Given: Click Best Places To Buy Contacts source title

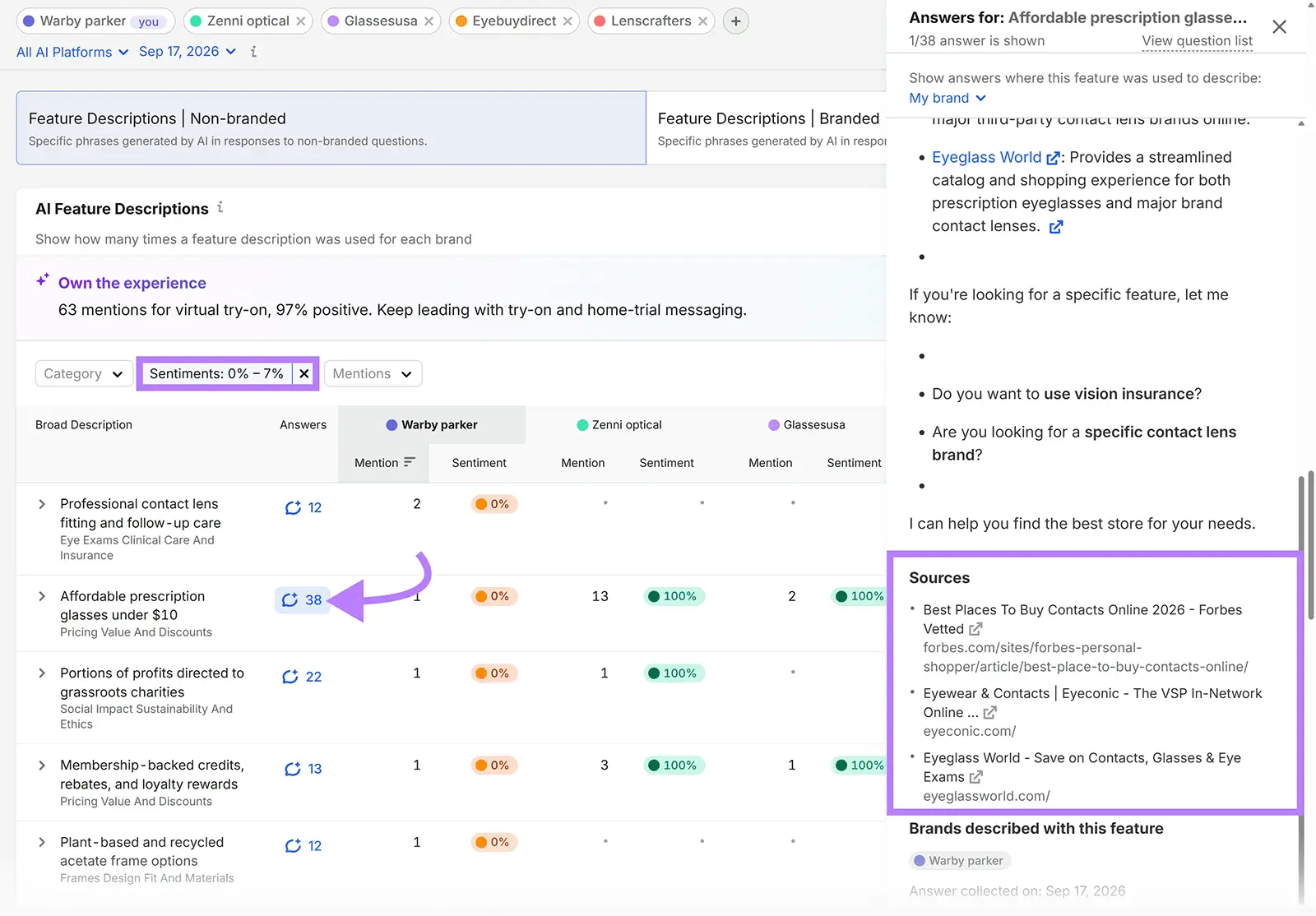Looking at the screenshot, I should click(x=1082, y=619).
